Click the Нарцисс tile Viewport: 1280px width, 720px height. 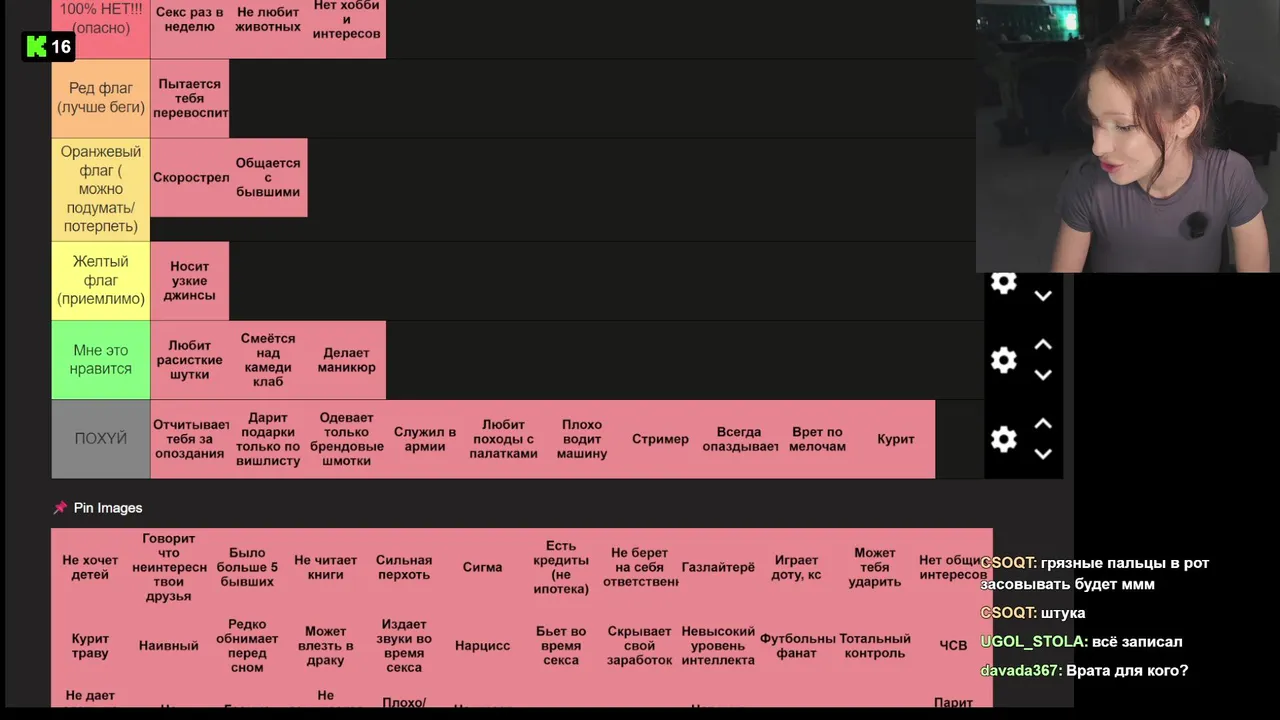483,646
